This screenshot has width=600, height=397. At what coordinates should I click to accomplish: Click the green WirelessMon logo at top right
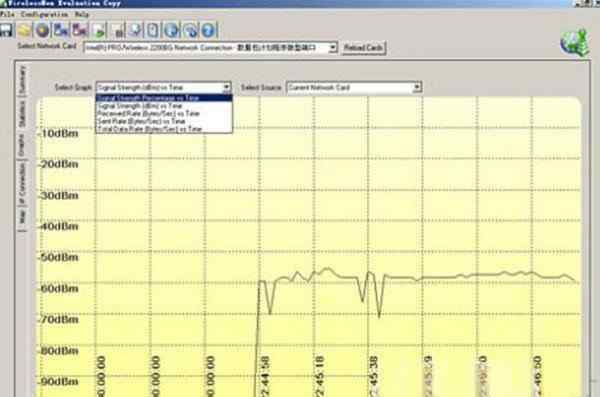tap(575, 42)
